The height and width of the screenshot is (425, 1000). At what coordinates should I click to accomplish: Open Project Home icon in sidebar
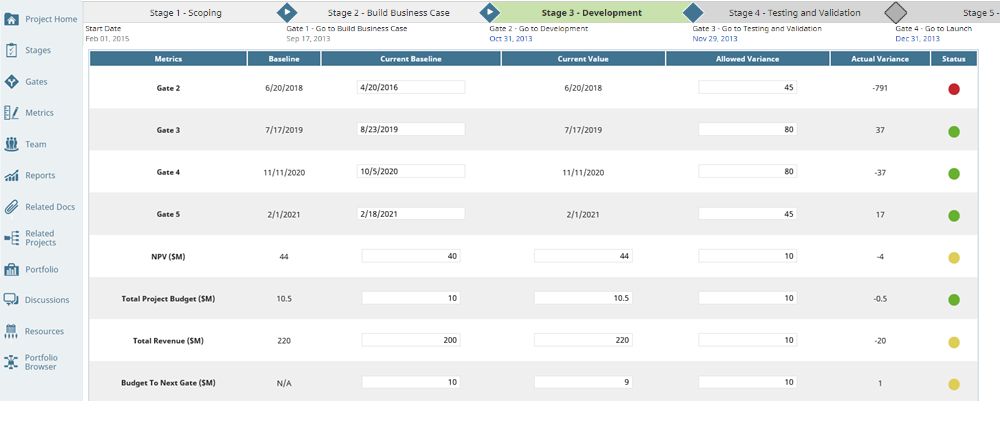point(11,19)
